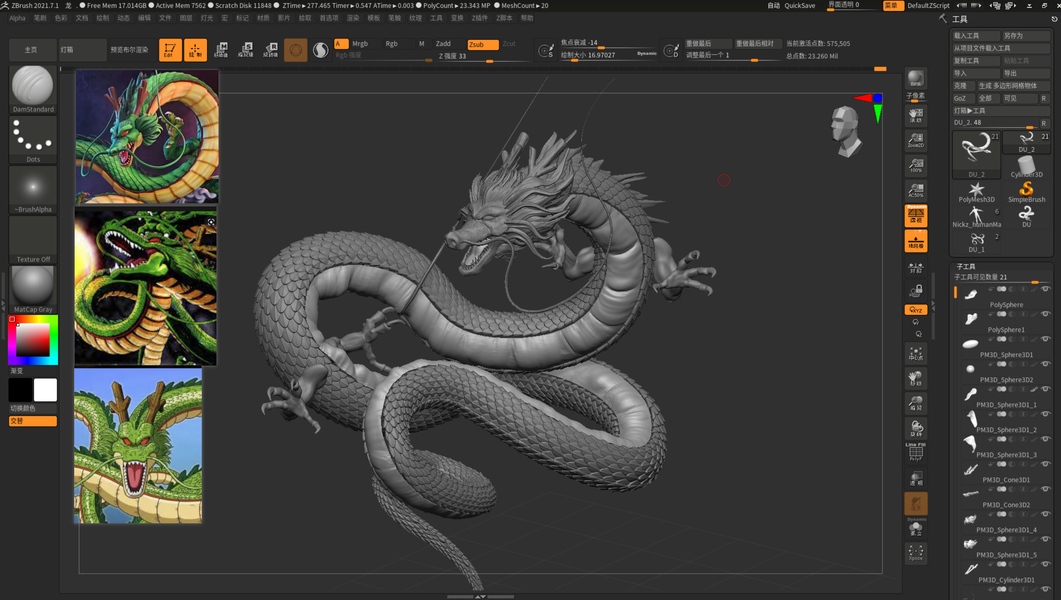Click the 切换颜色 switch color button
This screenshot has height=600, width=1061.
tap(32, 409)
